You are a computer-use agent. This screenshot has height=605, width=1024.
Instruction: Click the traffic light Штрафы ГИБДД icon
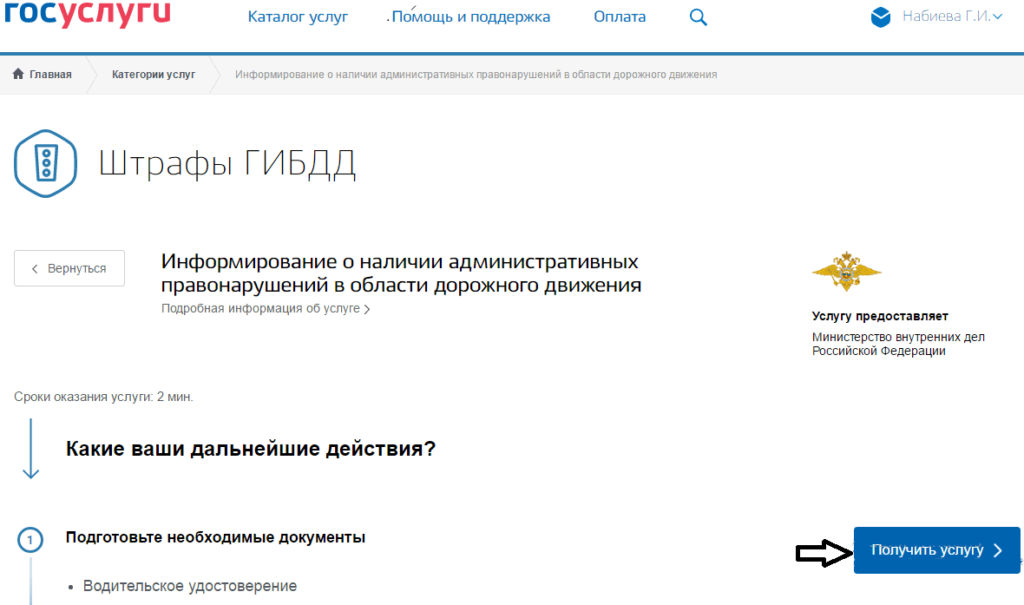(45, 162)
